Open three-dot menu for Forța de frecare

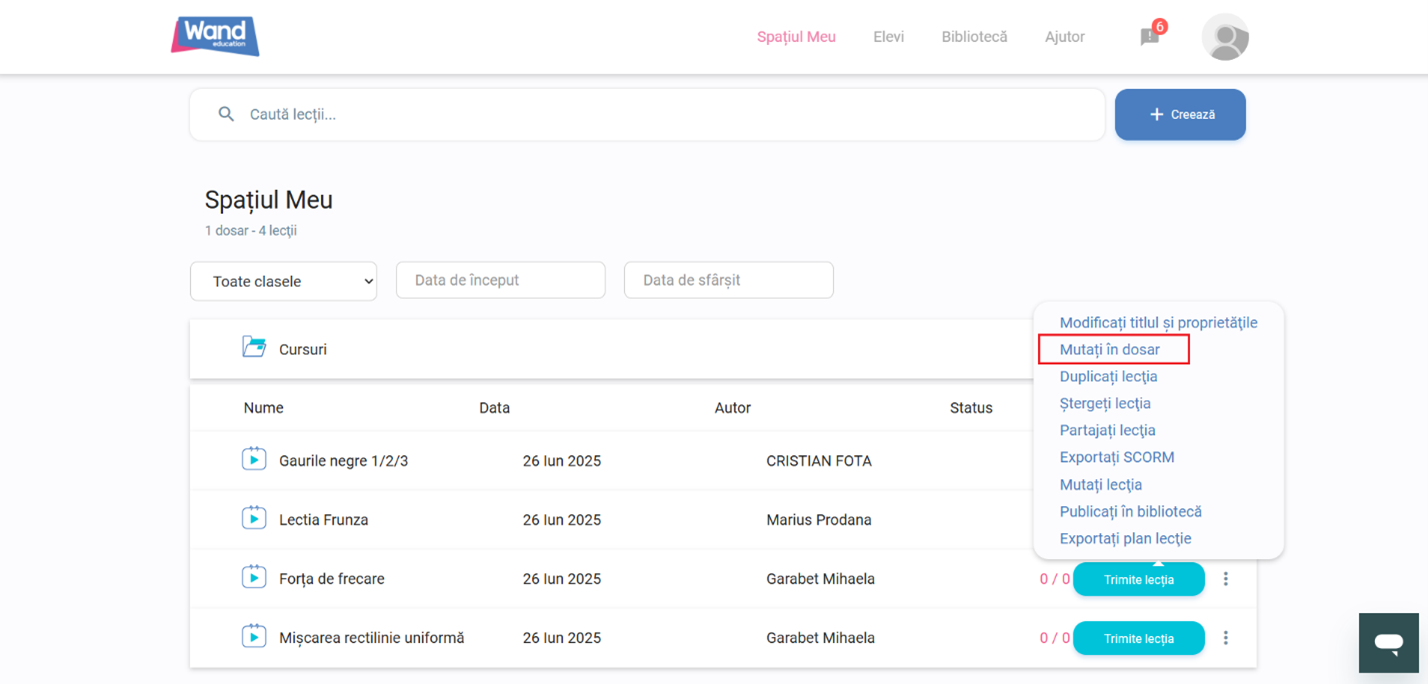[x=1226, y=579]
